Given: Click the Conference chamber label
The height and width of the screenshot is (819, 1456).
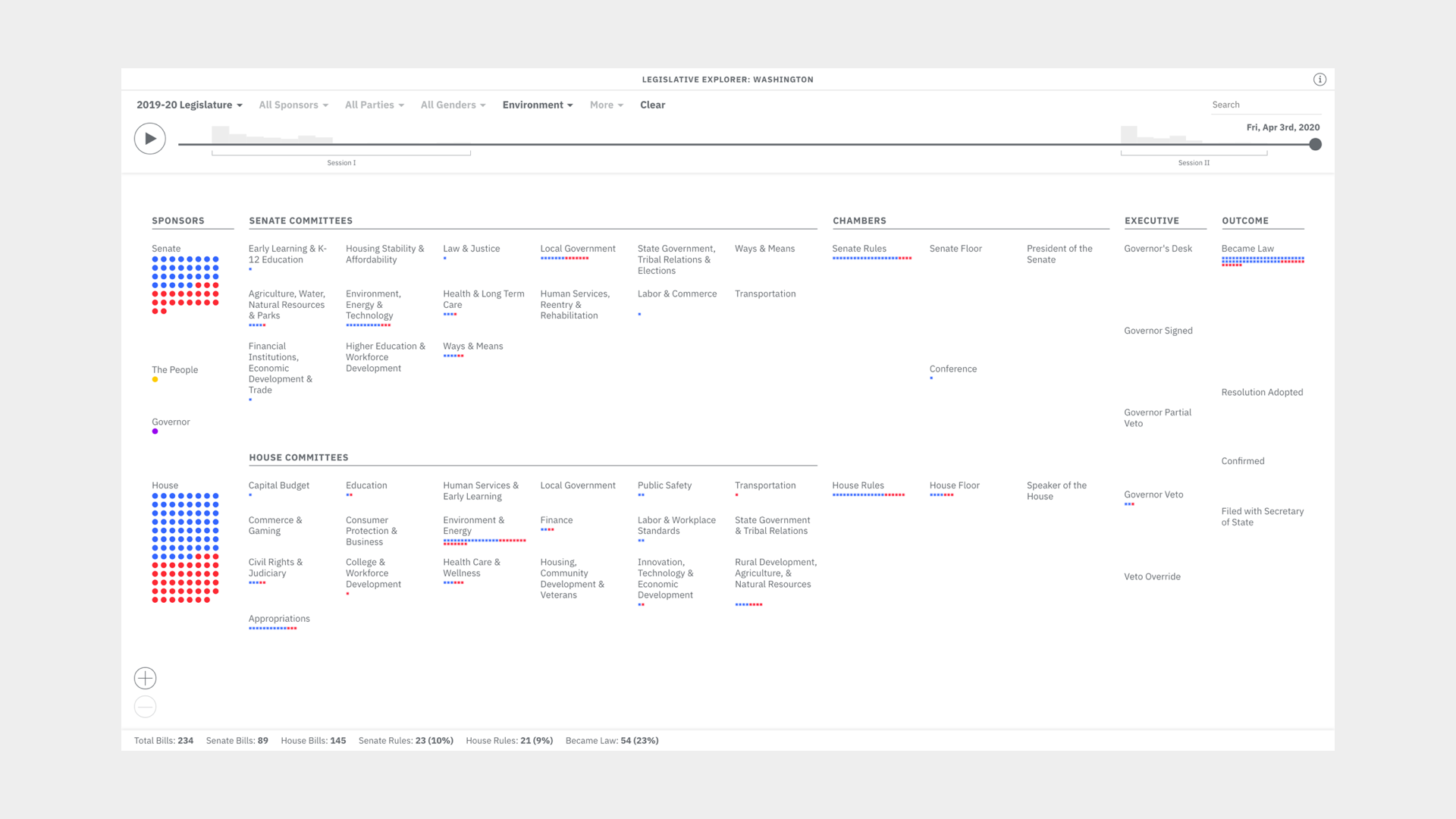Looking at the screenshot, I should [x=953, y=369].
